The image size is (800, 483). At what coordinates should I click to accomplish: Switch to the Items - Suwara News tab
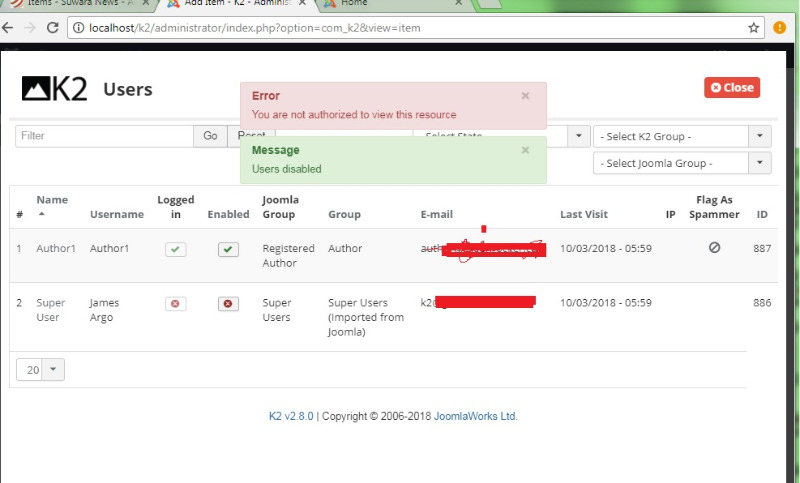coord(79,3)
